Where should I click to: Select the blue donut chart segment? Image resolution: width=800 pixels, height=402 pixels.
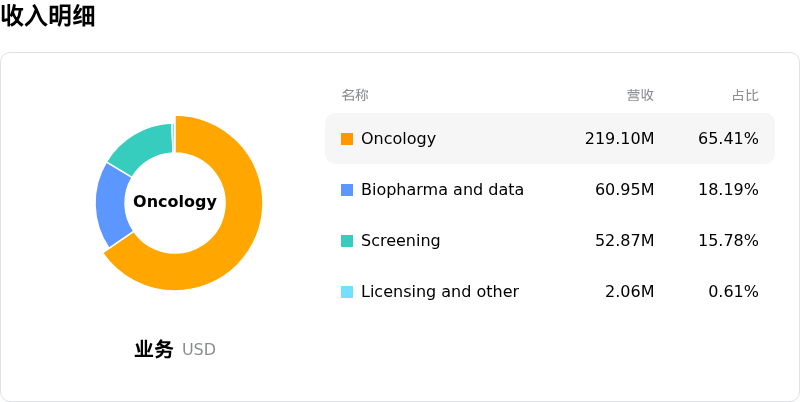coord(111,204)
